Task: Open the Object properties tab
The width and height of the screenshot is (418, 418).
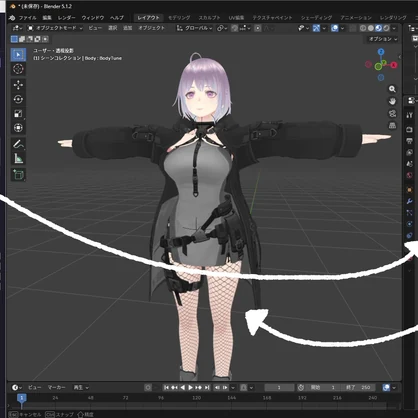Action: [x=410, y=190]
